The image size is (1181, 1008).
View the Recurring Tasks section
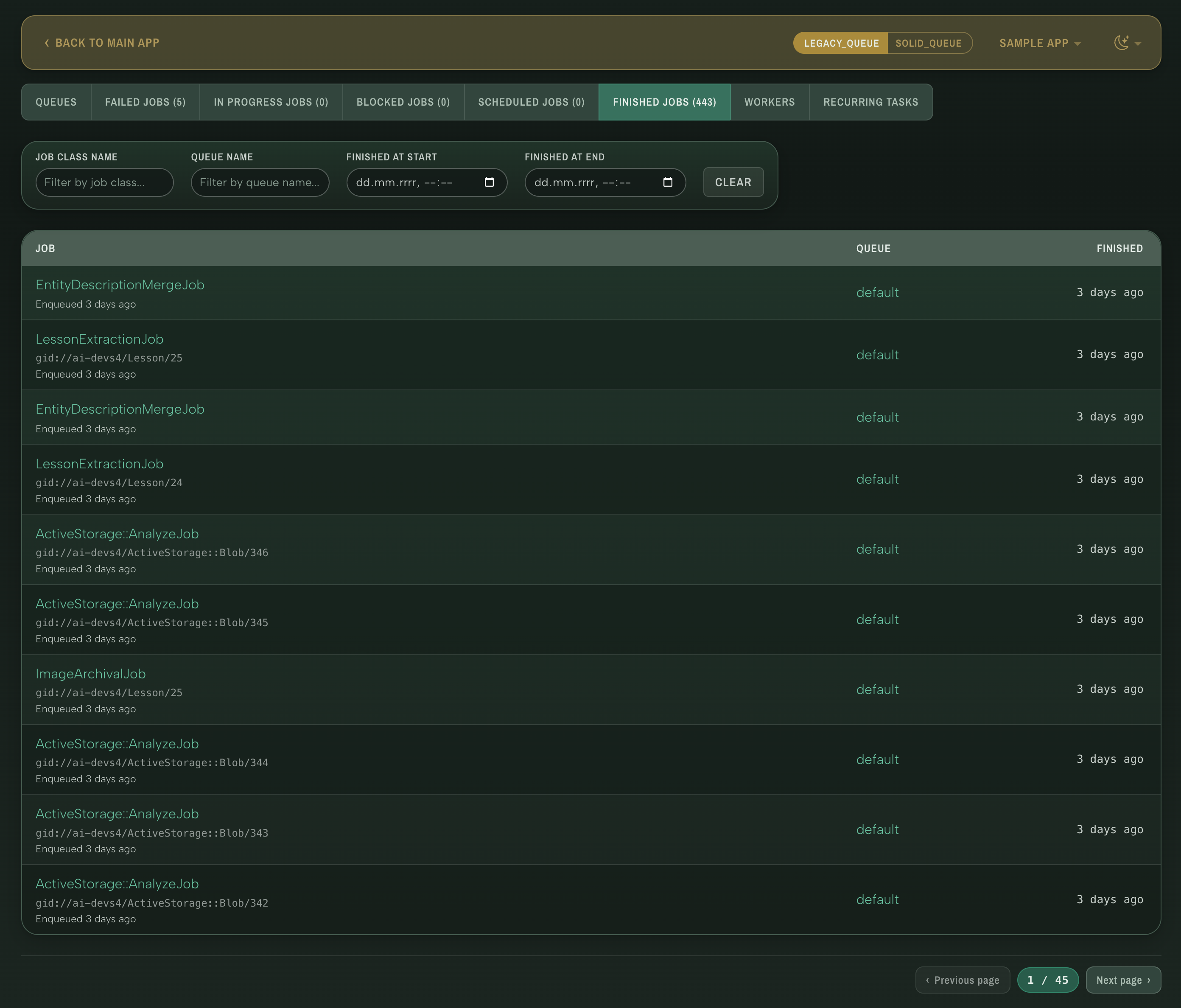pos(870,102)
